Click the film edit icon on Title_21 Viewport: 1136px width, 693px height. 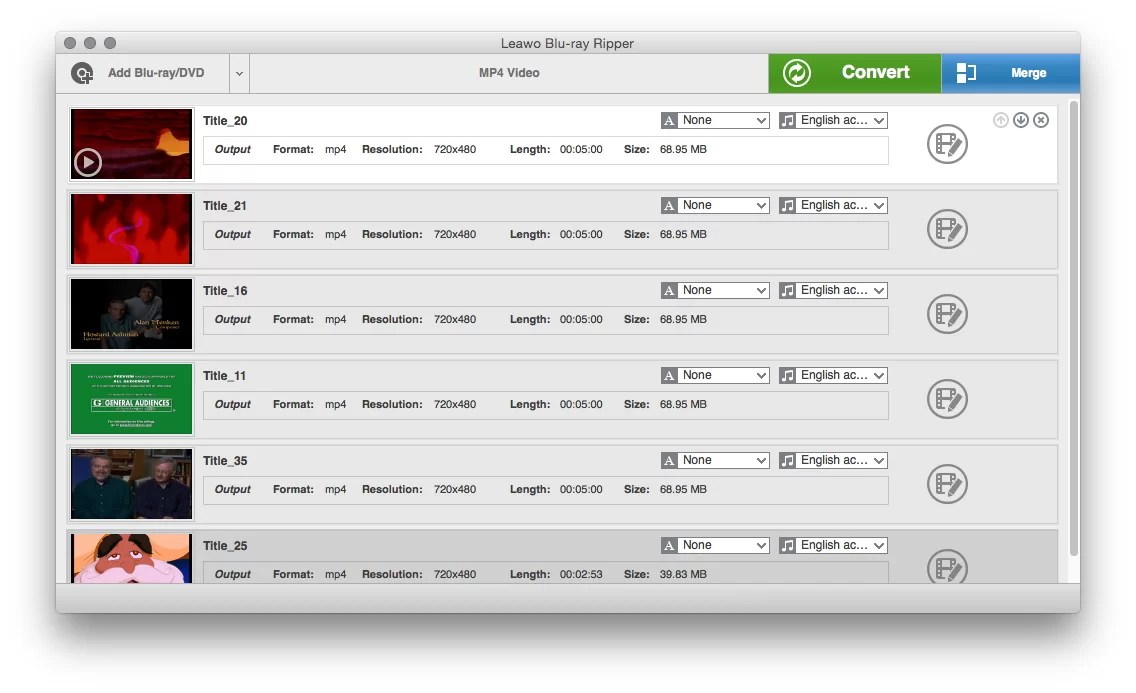coord(947,229)
